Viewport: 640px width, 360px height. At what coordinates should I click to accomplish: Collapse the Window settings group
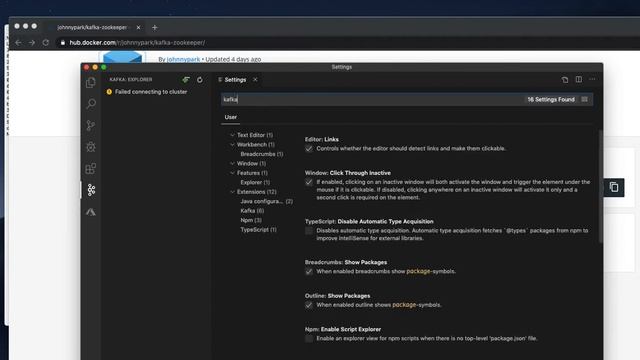[x=232, y=163]
